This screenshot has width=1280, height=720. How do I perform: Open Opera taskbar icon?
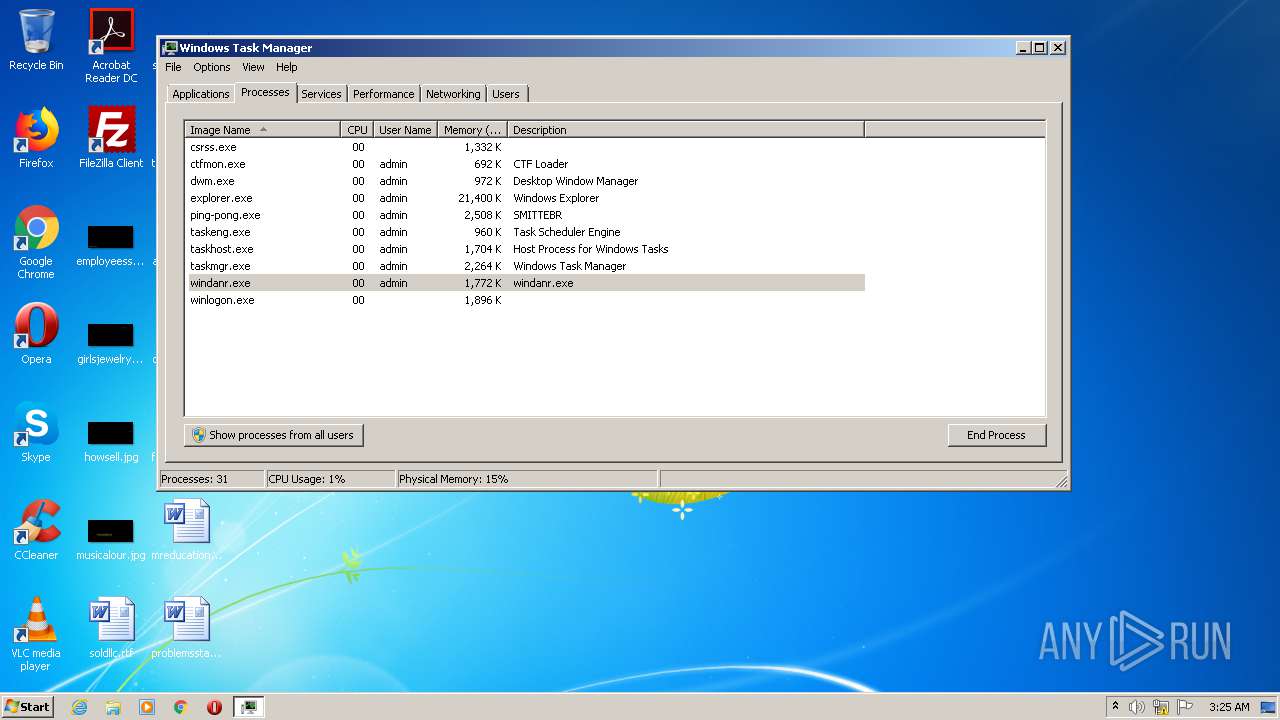pyautogui.click(x=214, y=707)
